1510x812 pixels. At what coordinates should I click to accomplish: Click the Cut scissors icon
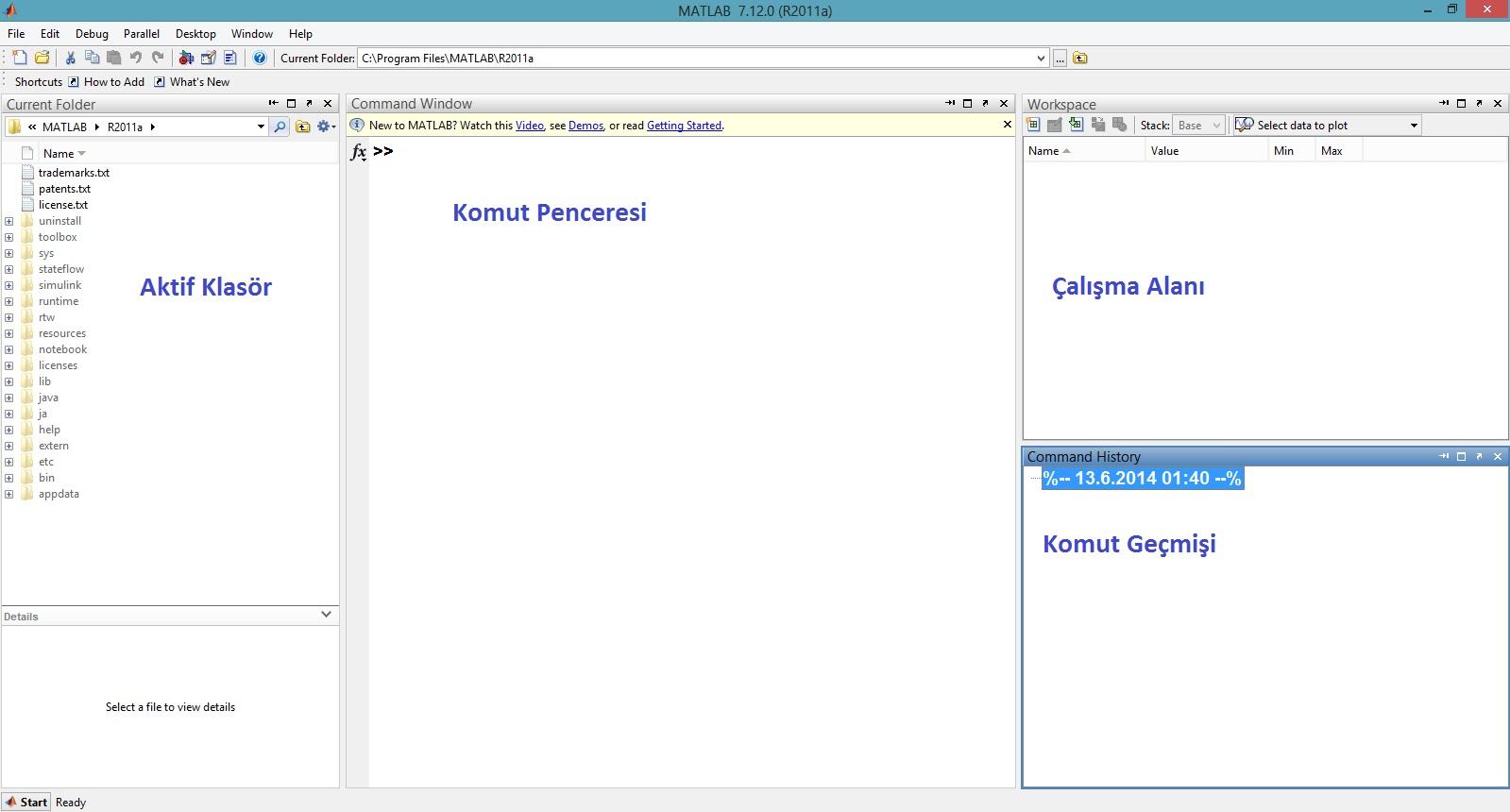click(x=70, y=58)
